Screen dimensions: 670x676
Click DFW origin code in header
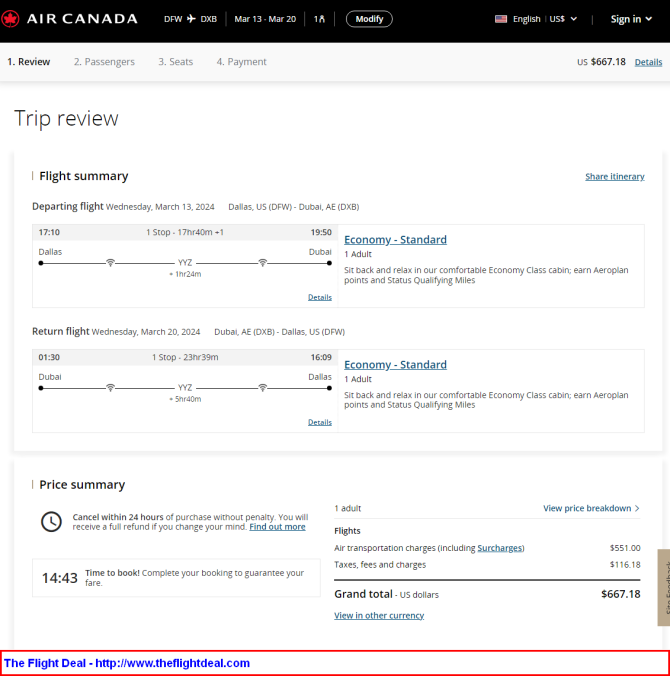(173, 19)
